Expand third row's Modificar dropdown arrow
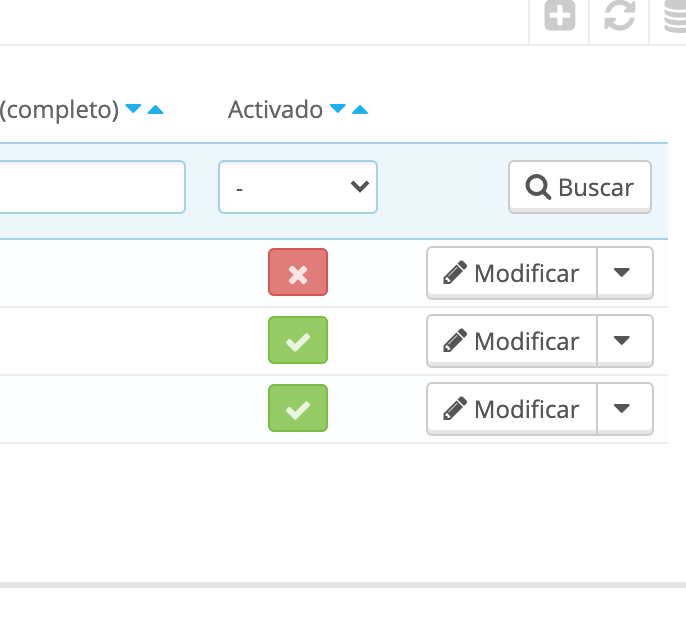This screenshot has height=644, width=686. (x=624, y=409)
